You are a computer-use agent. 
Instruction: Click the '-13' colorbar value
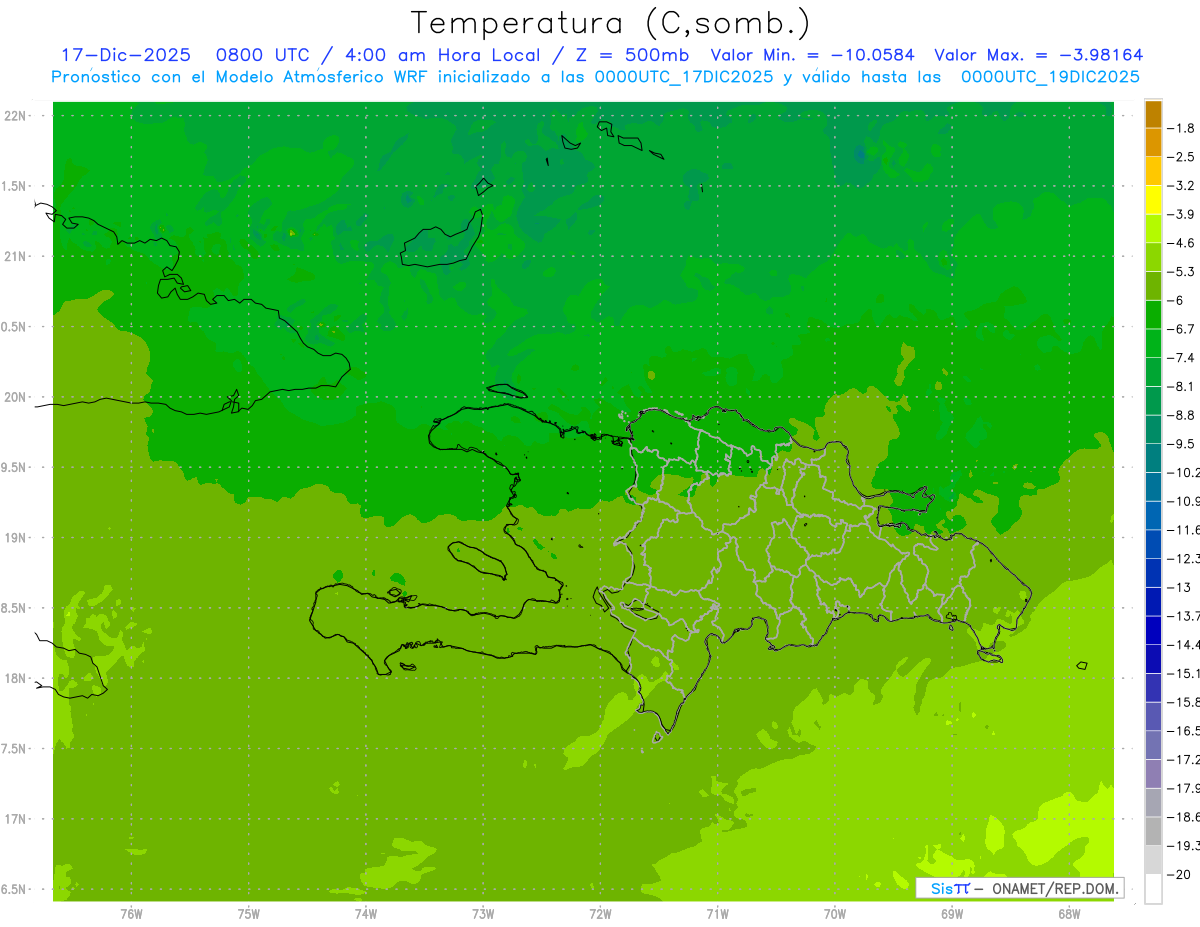click(1179, 587)
